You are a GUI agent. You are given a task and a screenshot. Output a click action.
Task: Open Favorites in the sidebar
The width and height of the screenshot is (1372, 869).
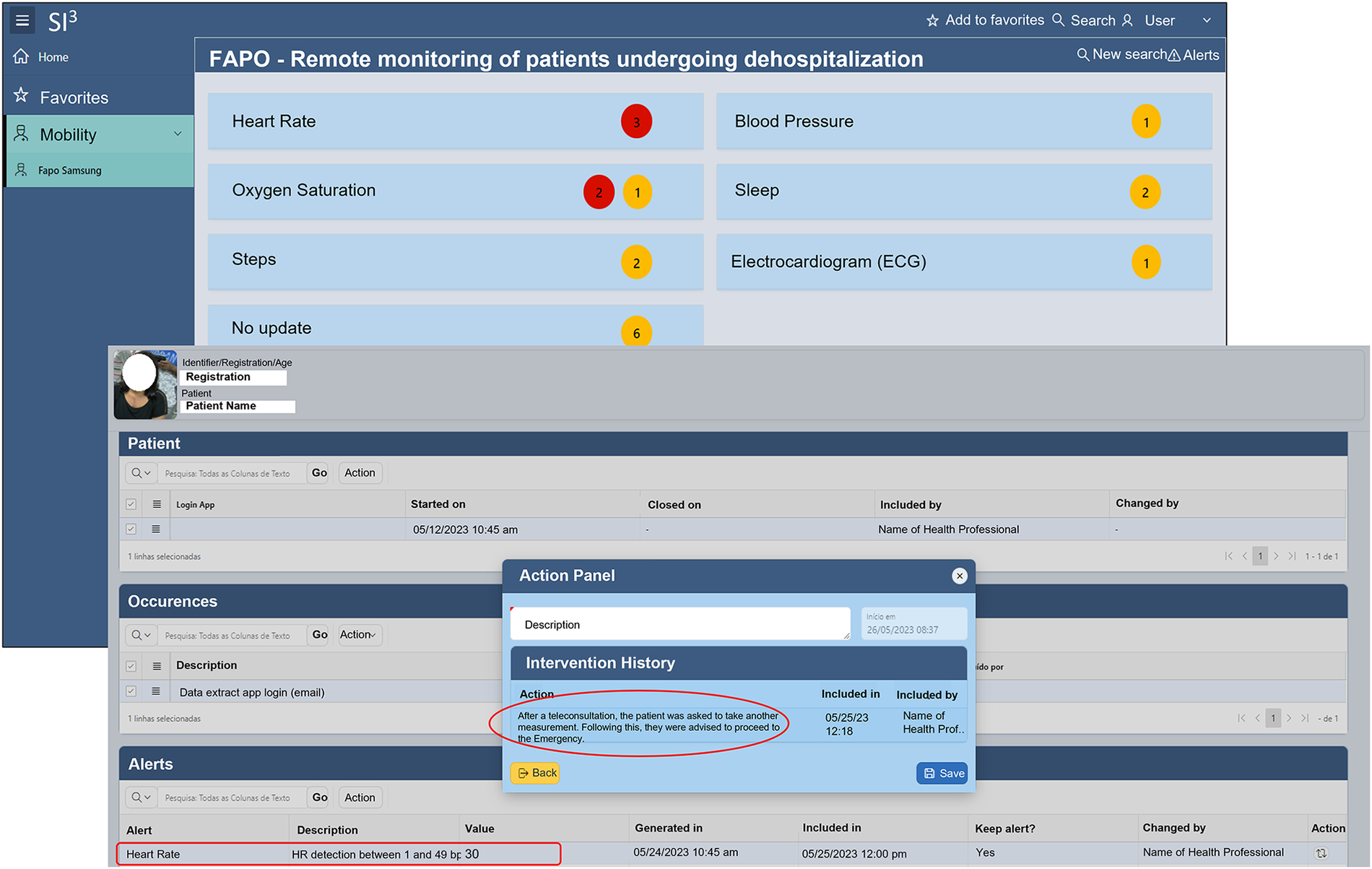click(74, 98)
